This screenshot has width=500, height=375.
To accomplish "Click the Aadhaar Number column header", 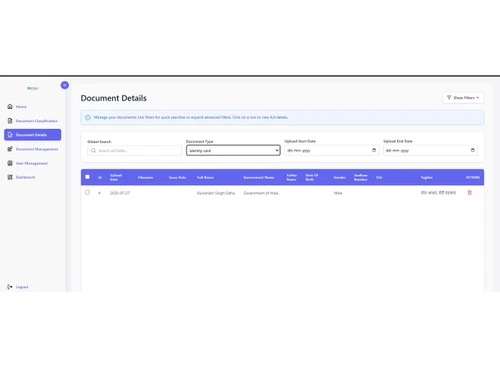I will (361, 177).
